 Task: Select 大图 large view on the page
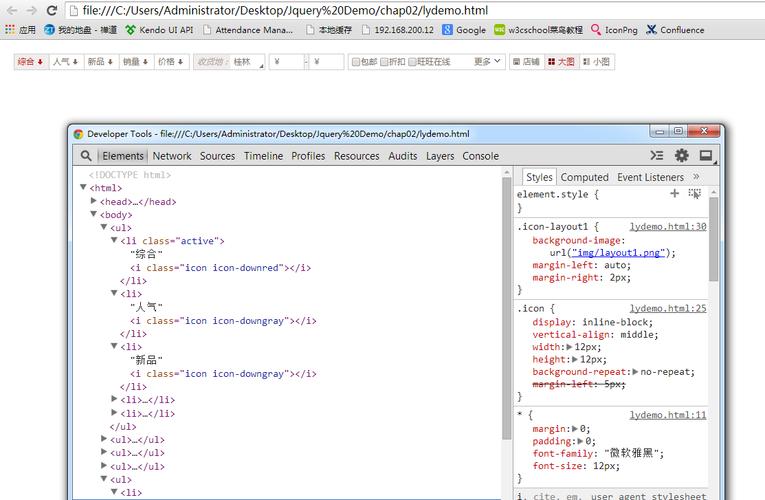[x=562, y=61]
